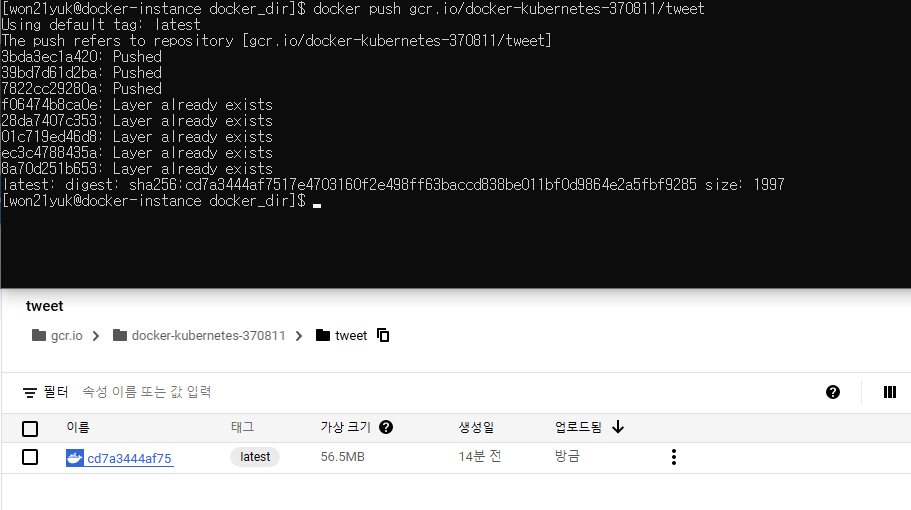911x510 pixels.
Task: Open the help icon beside filter bar
Action: [833, 392]
